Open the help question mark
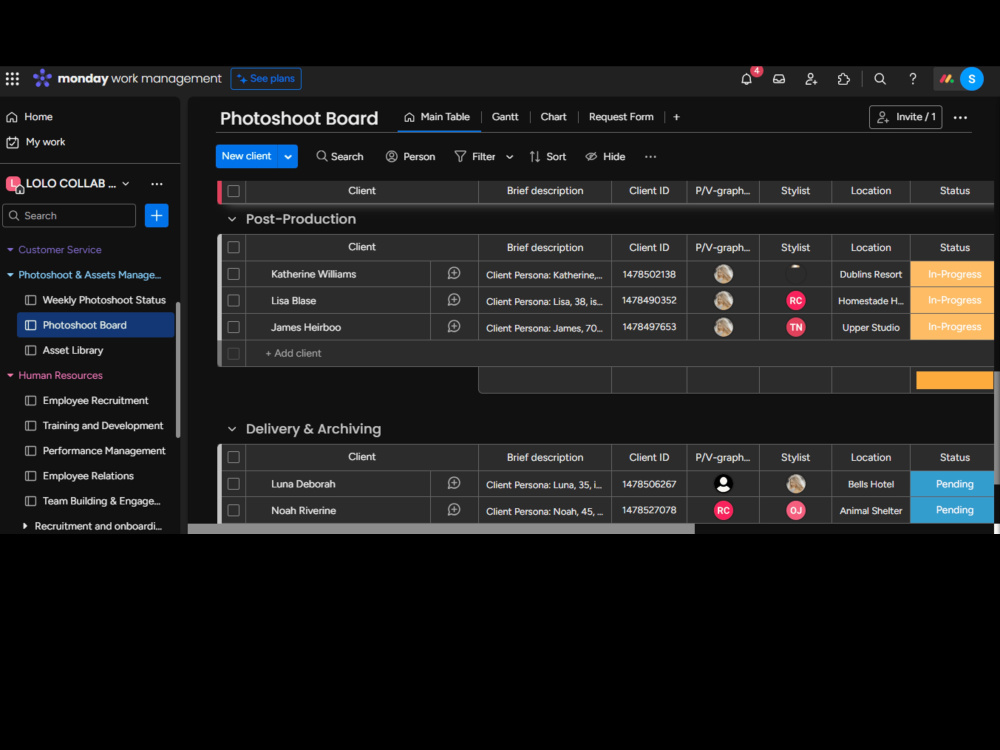Image resolution: width=1000 pixels, height=750 pixels. (913, 79)
